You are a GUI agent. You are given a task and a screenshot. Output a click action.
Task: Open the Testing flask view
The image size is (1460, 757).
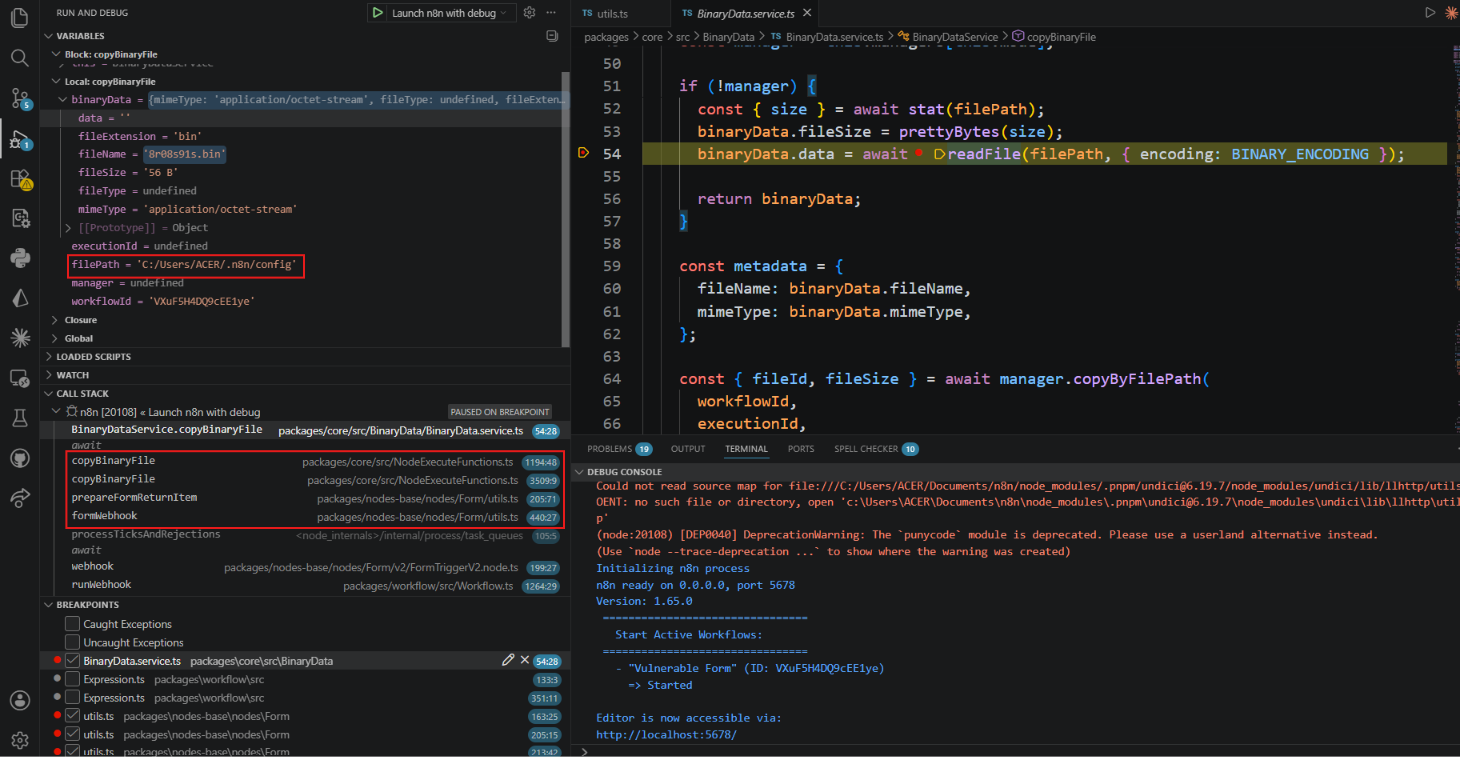pyautogui.click(x=19, y=418)
